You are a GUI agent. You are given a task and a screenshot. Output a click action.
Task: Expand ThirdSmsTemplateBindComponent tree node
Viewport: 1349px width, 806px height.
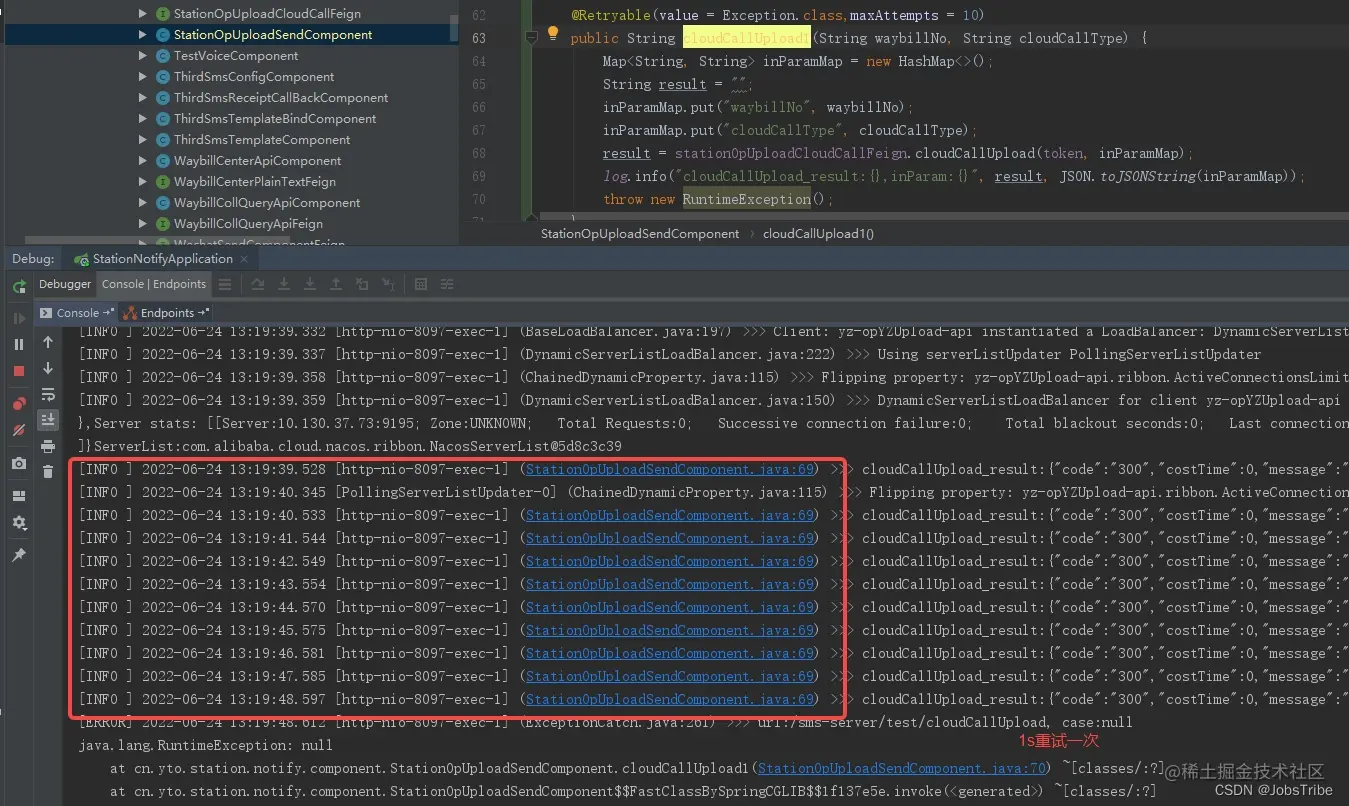(143, 119)
